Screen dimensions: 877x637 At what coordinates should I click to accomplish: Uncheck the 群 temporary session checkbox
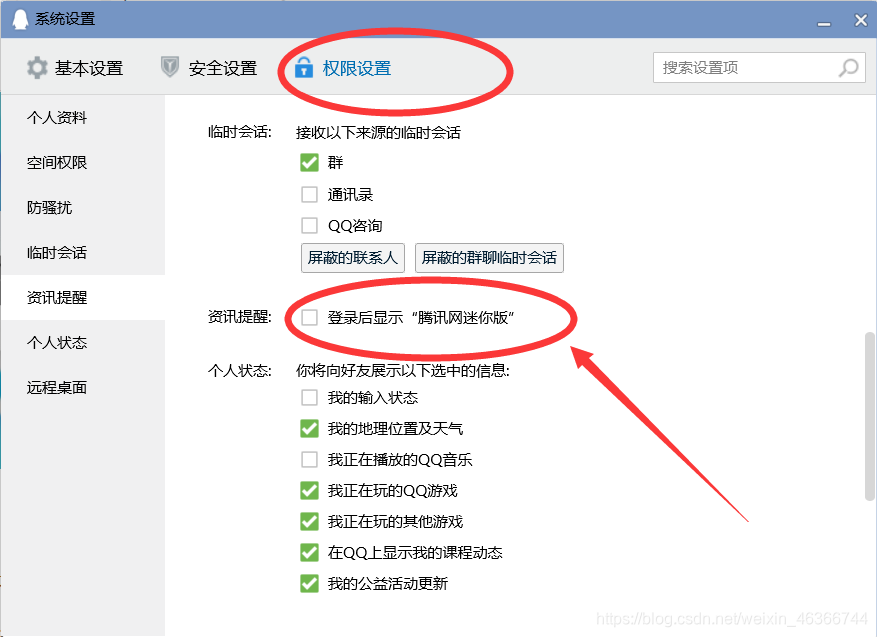coord(309,163)
